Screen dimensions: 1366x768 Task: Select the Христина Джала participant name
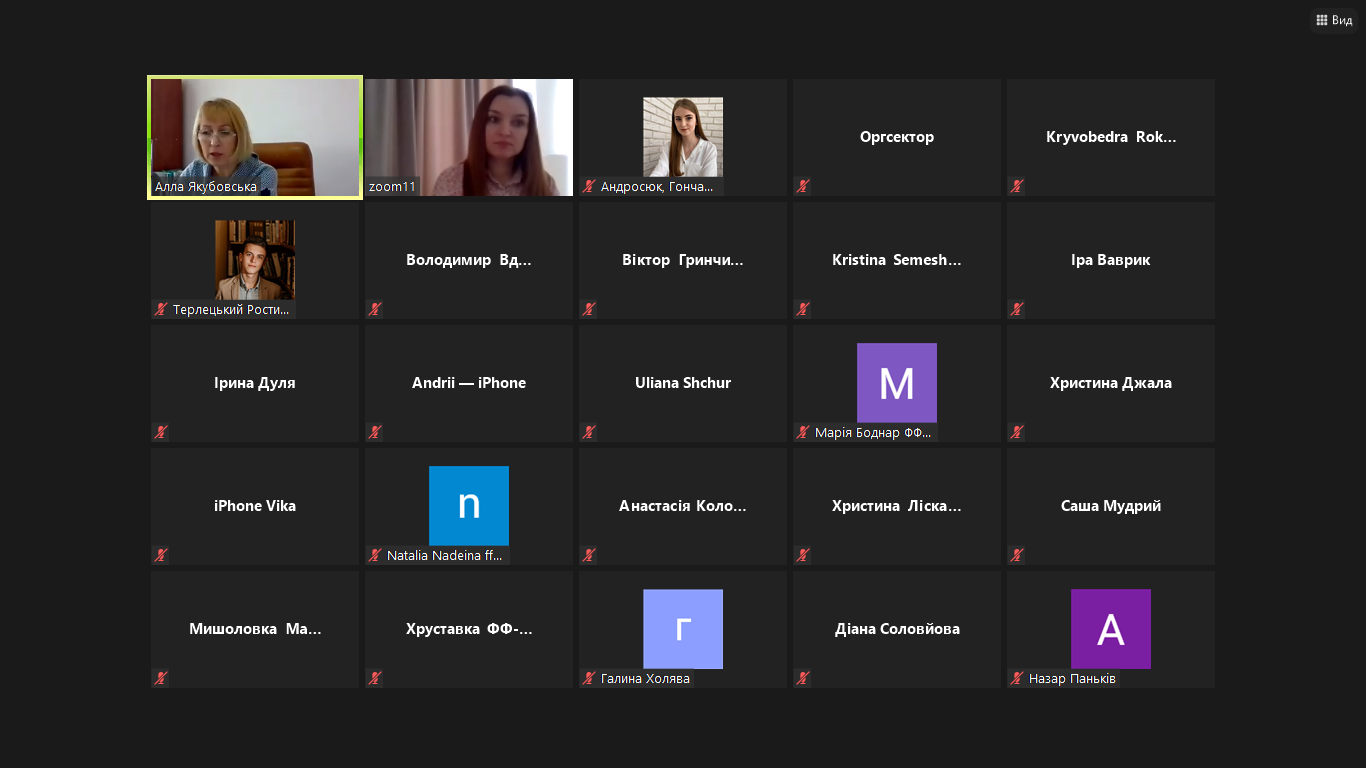pyautogui.click(x=1110, y=383)
